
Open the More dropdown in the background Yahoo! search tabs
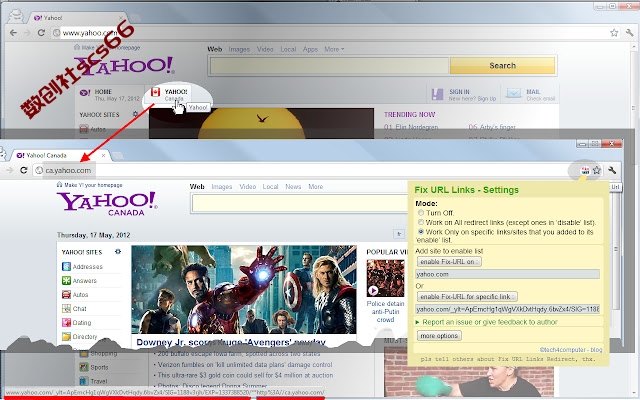click(x=334, y=49)
